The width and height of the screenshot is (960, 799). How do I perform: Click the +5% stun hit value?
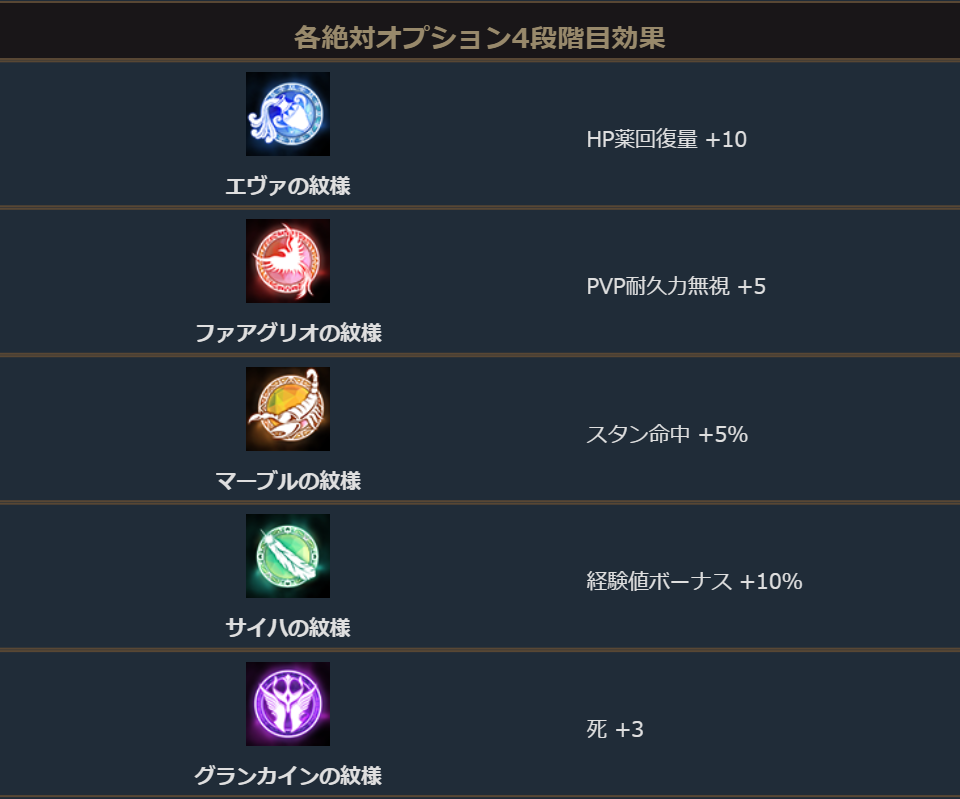(x=723, y=435)
